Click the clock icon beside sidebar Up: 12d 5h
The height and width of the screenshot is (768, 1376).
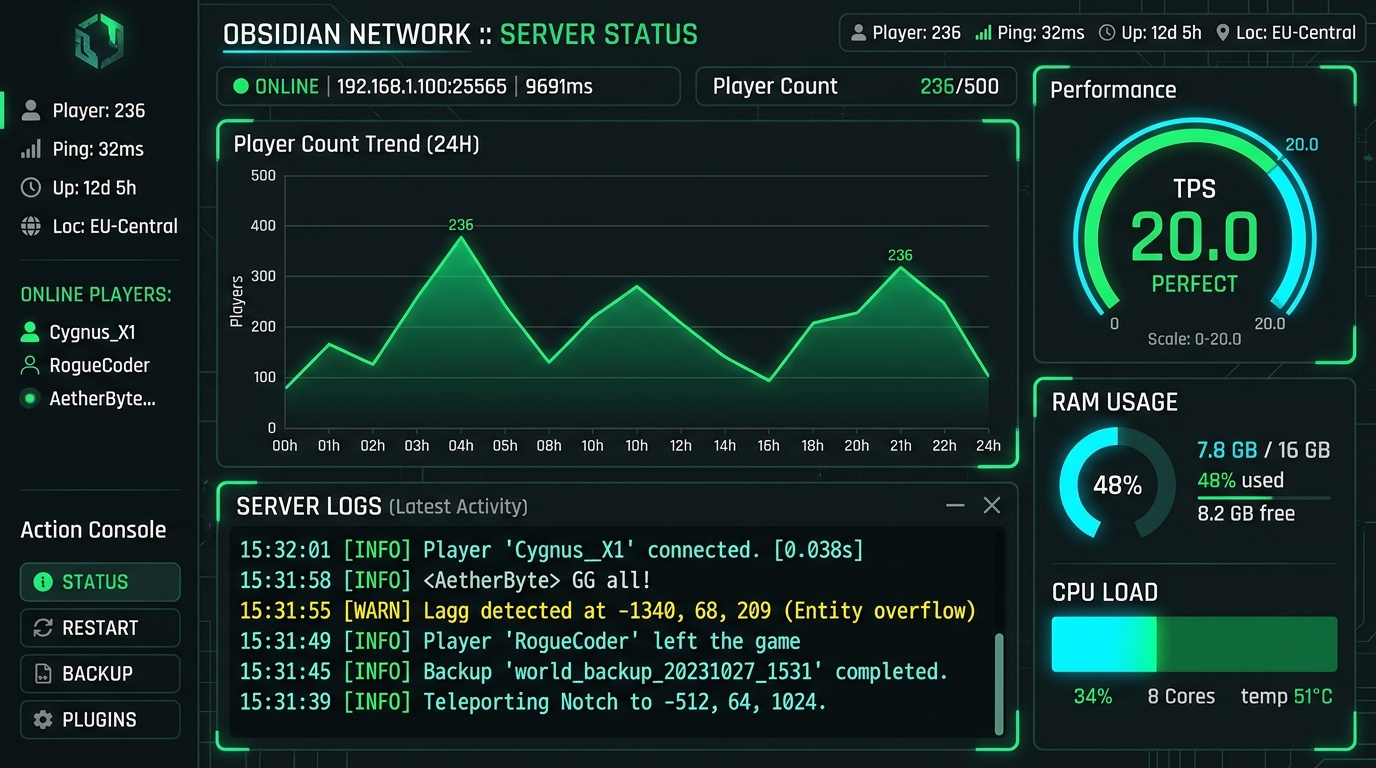coord(31,188)
